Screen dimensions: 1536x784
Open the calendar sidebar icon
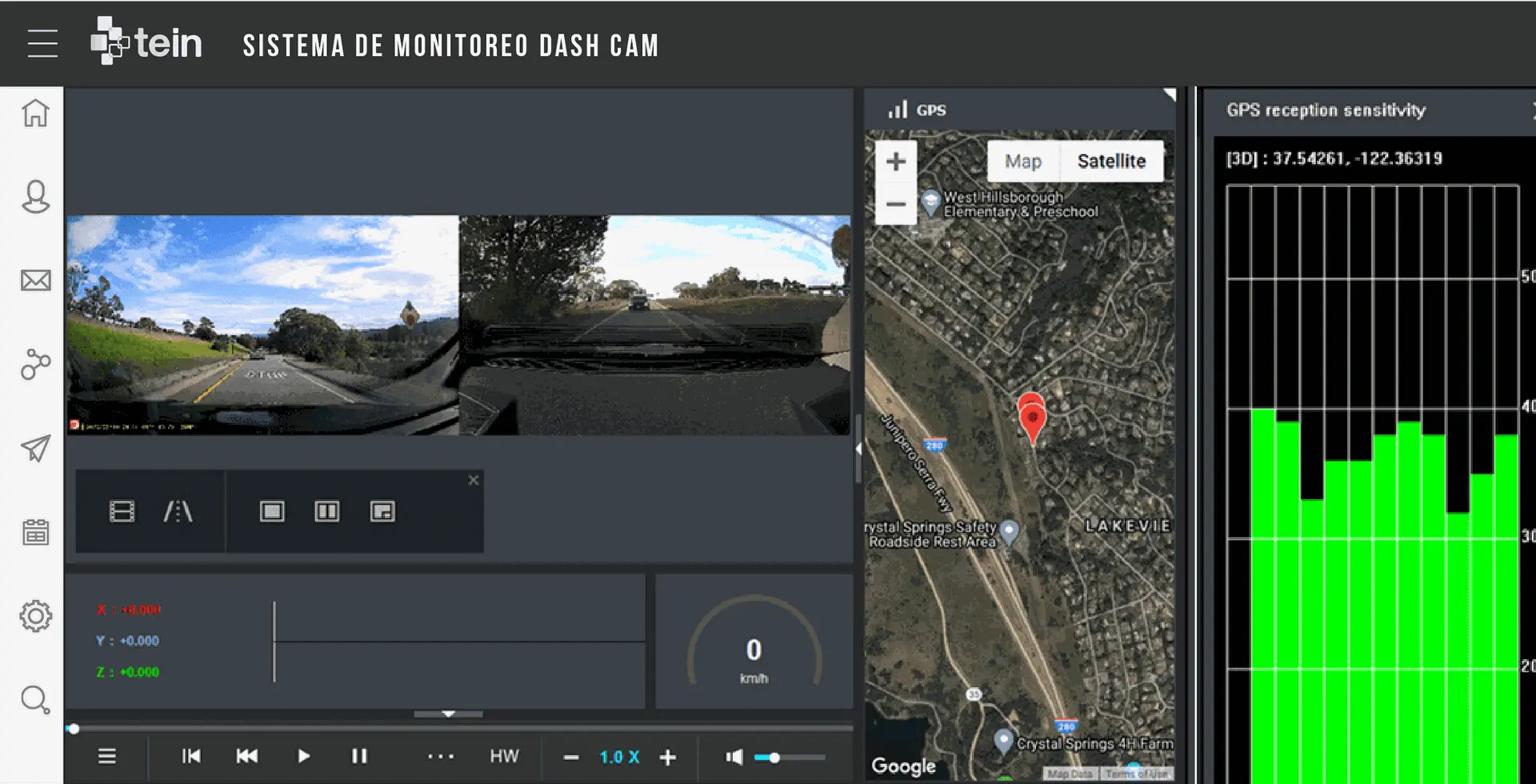tap(35, 532)
